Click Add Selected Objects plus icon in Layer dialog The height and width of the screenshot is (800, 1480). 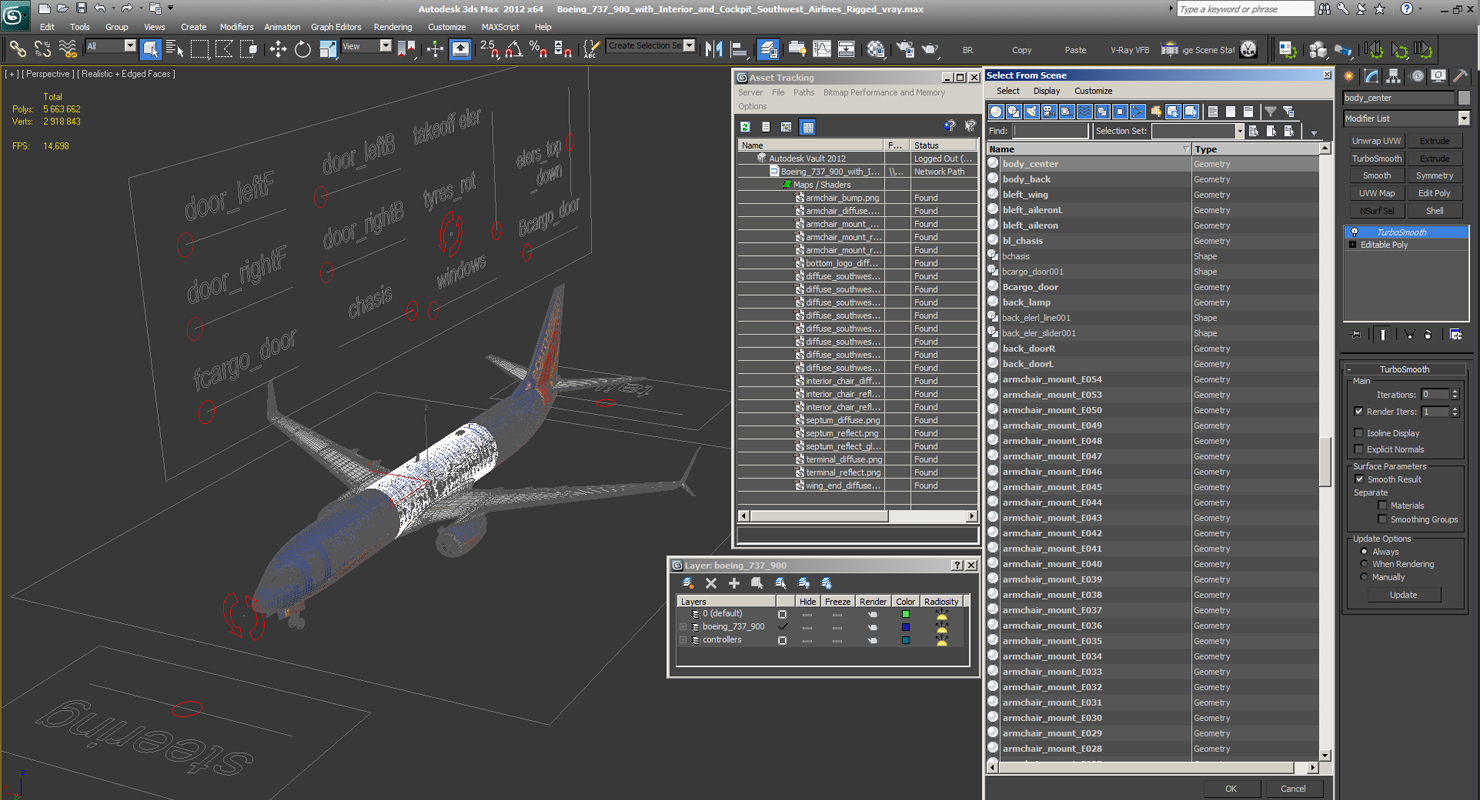[734, 583]
